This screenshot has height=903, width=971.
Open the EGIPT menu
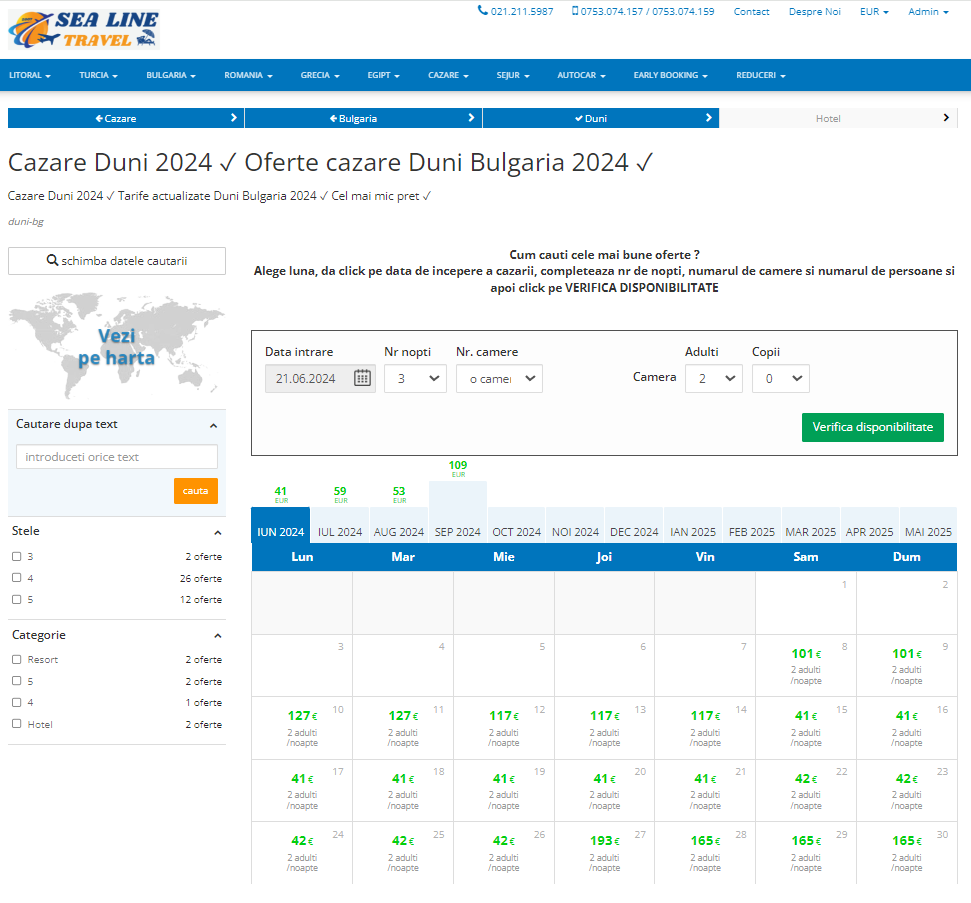tap(383, 75)
